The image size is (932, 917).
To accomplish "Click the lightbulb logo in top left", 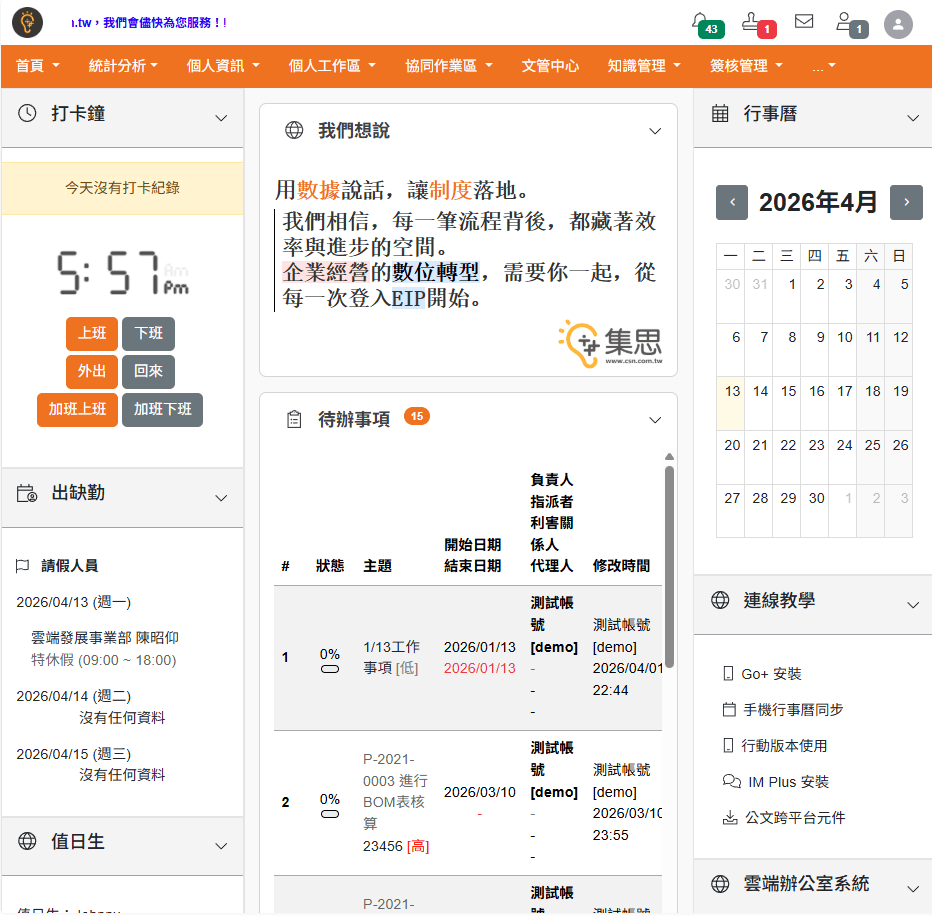I will click(28, 23).
